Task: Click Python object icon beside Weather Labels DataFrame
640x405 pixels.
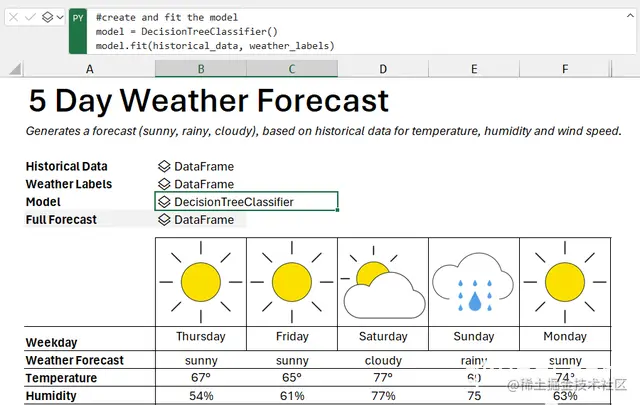Action: click(x=164, y=184)
